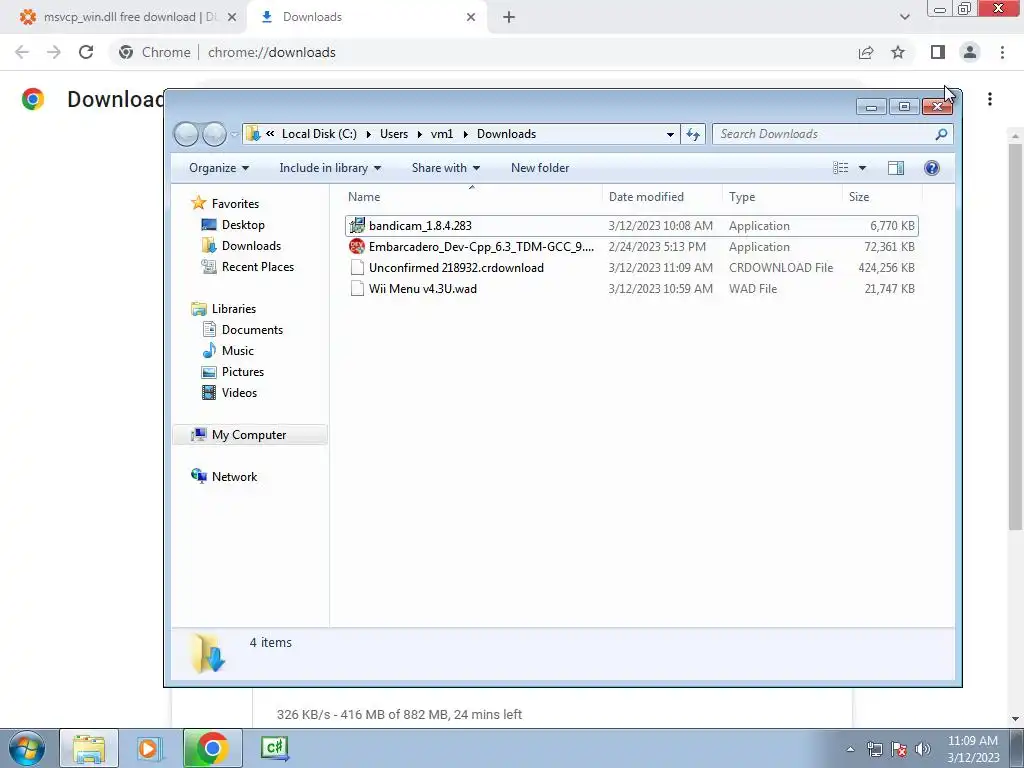Image resolution: width=1024 pixels, height=768 pixels.
Task: Toggle the preview pane icon
Action: pos(896,168)
